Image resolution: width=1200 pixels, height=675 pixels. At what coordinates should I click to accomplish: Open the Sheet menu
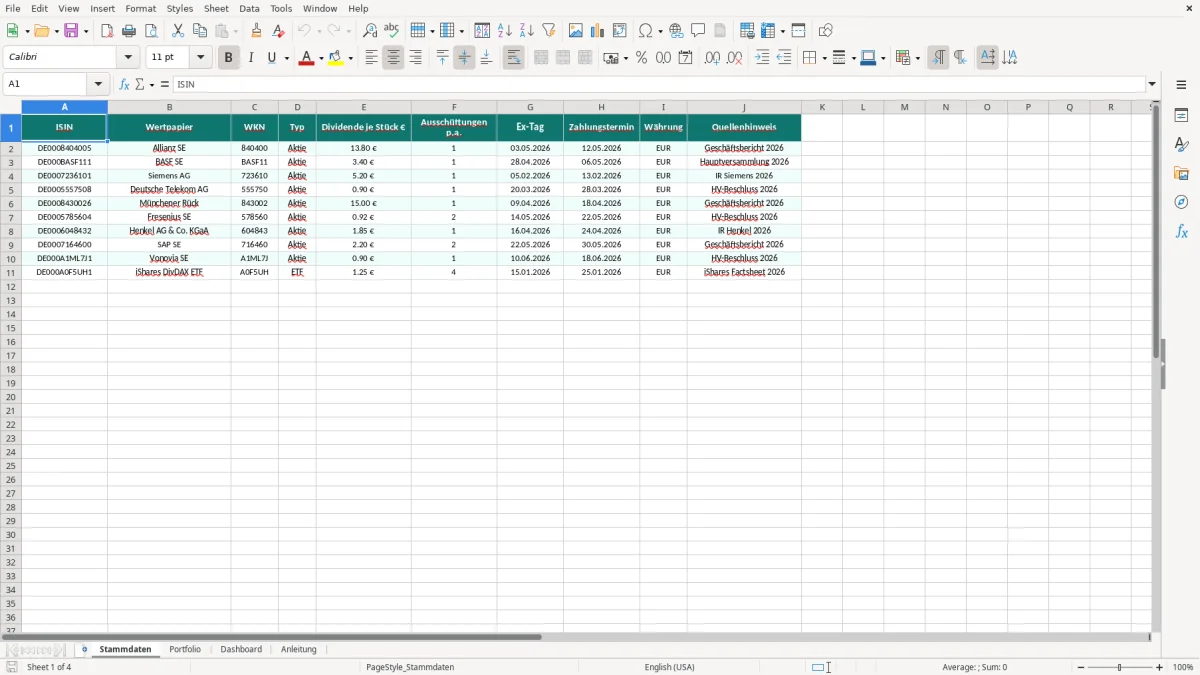coord(216,8)
